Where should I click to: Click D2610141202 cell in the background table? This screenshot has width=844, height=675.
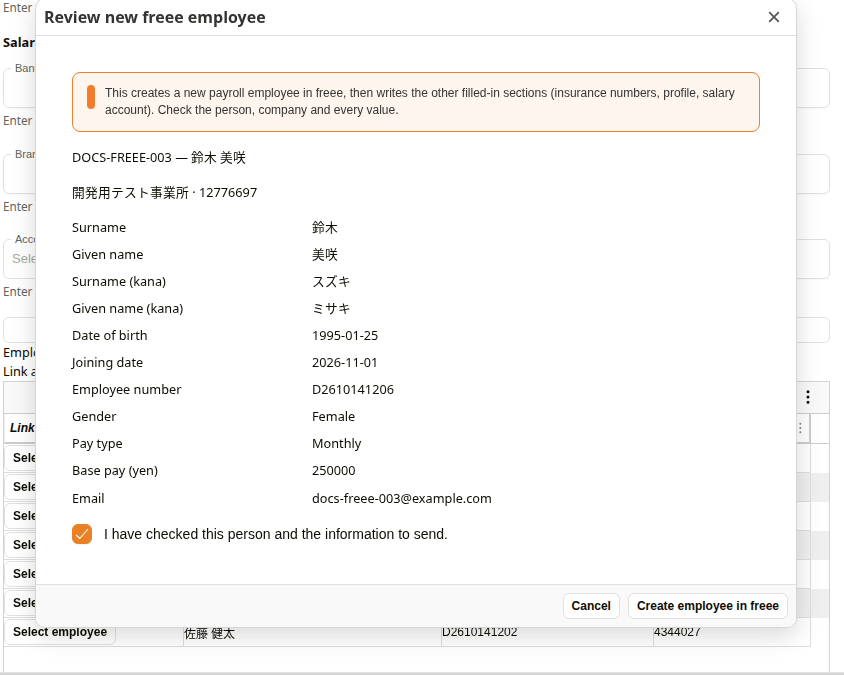tap(480, 632)
